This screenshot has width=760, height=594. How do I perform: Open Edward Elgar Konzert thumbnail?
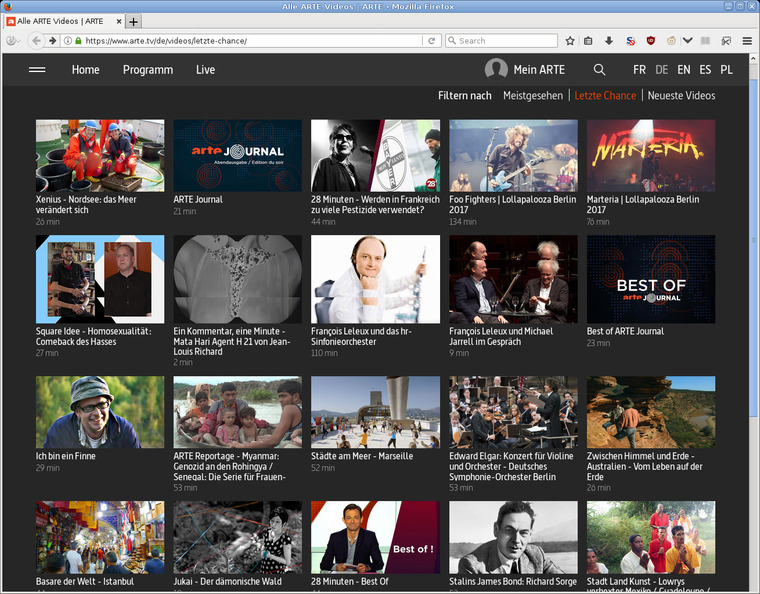pos(513,412)
